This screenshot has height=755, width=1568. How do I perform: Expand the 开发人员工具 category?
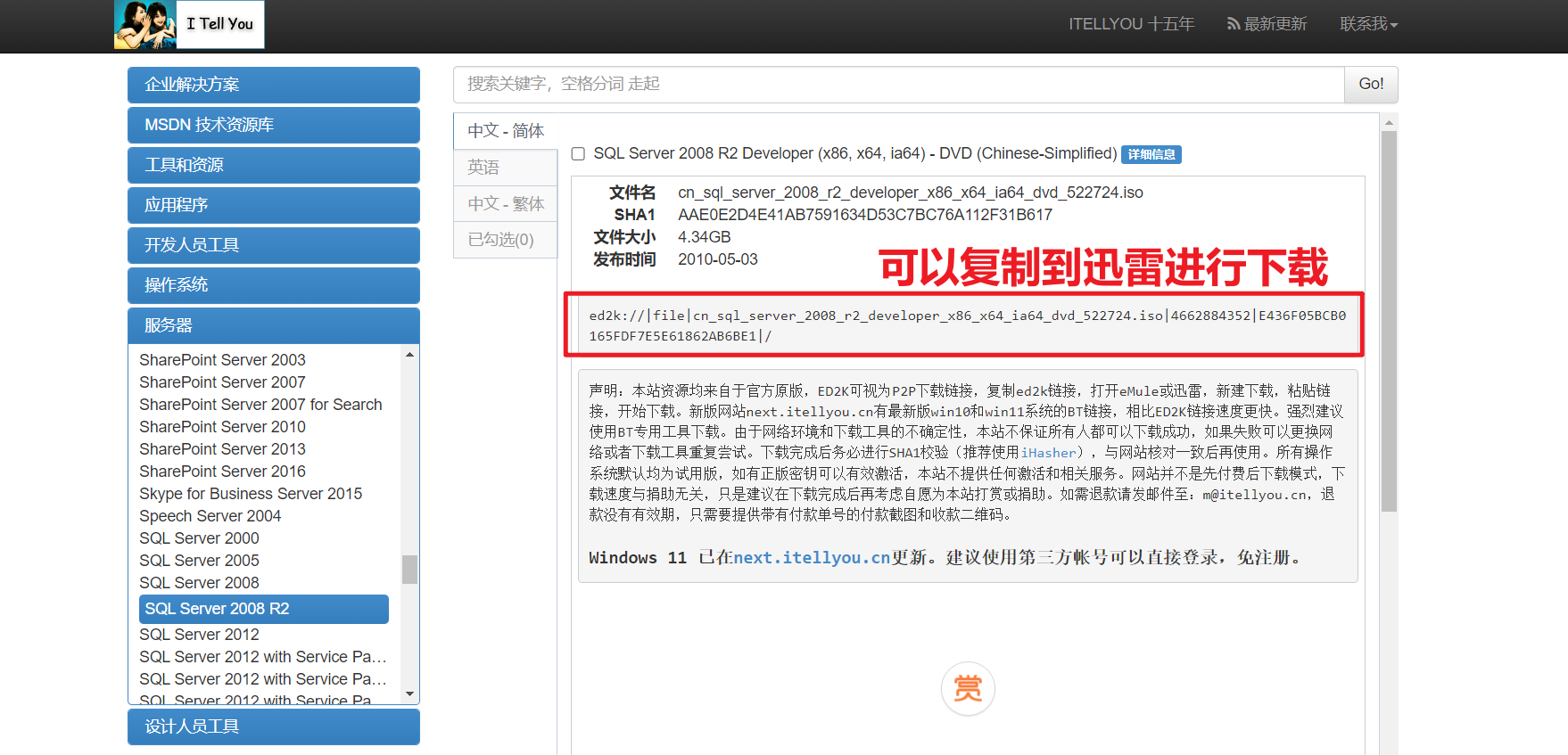tap(274, 245)
